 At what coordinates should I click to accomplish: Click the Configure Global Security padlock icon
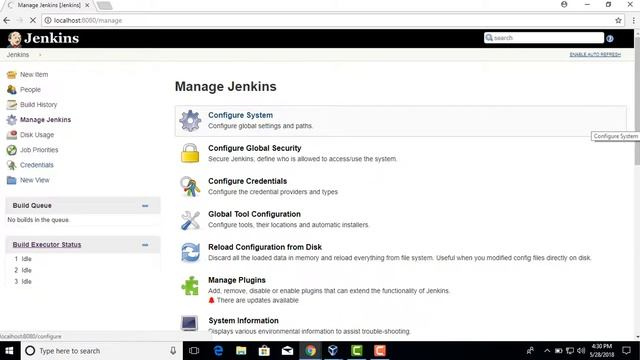190,153
